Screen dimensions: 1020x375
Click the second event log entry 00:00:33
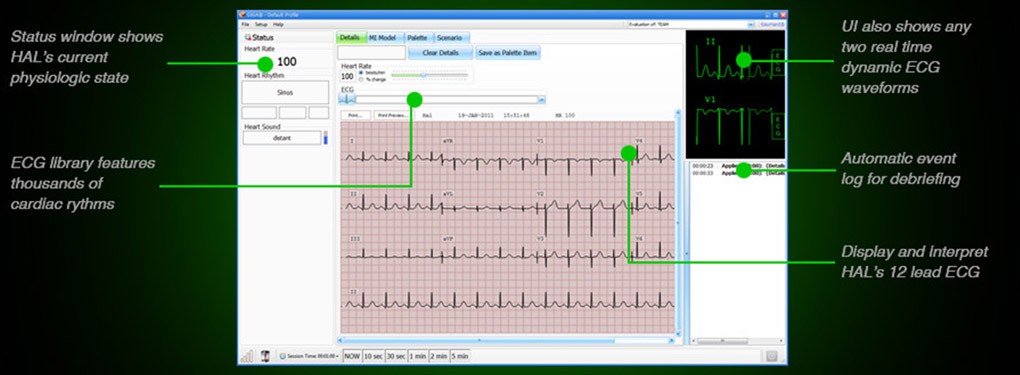pos(738,173)
